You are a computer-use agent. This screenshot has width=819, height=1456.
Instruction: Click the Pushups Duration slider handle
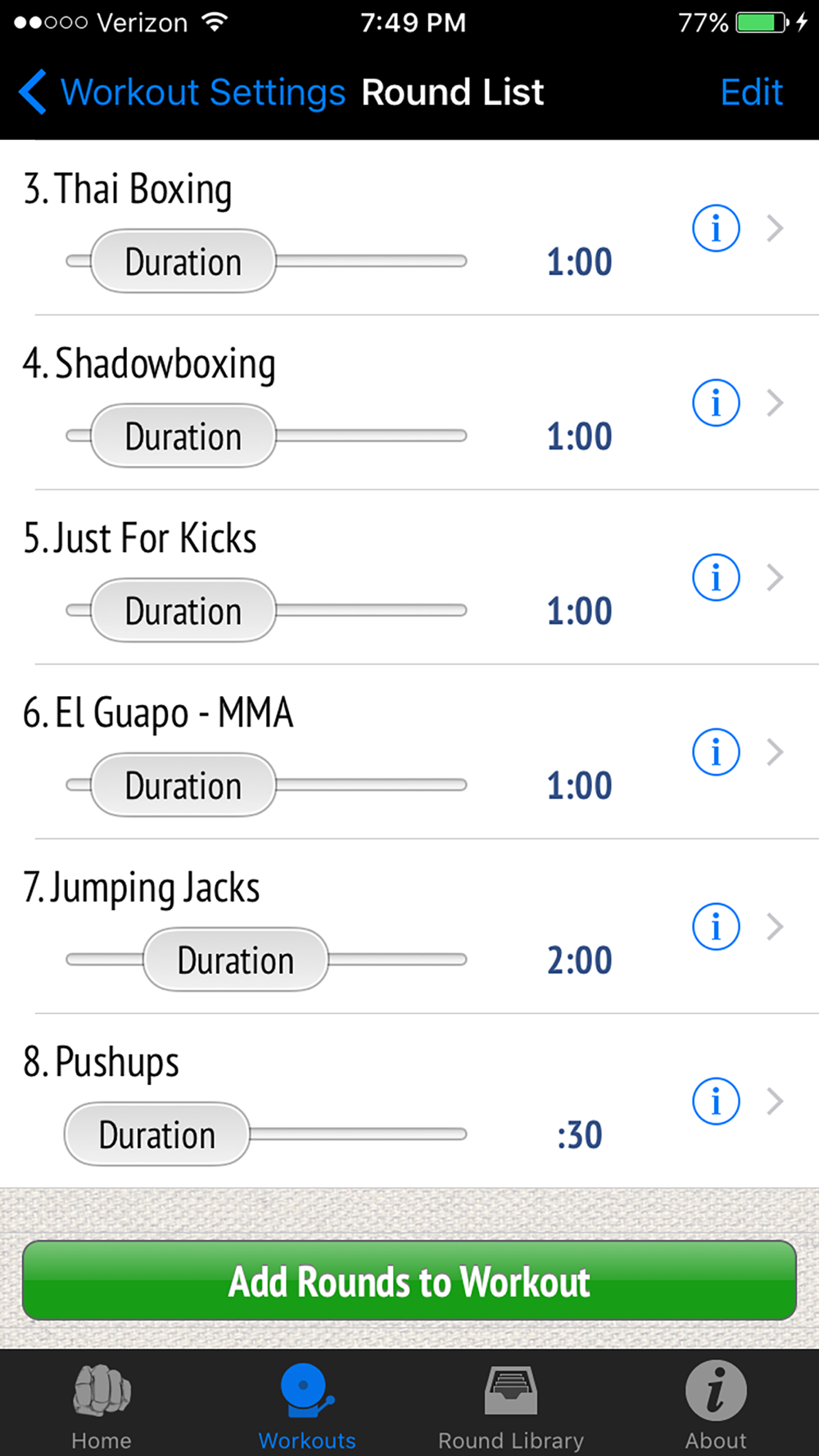[x=156, y=1134]
